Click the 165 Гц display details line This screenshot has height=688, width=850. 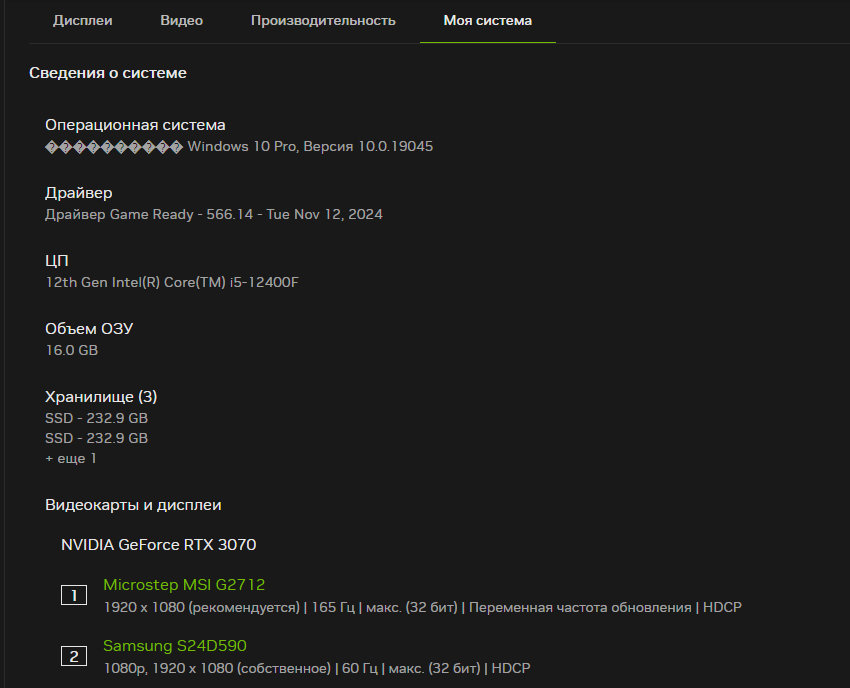tap(422, 607)
